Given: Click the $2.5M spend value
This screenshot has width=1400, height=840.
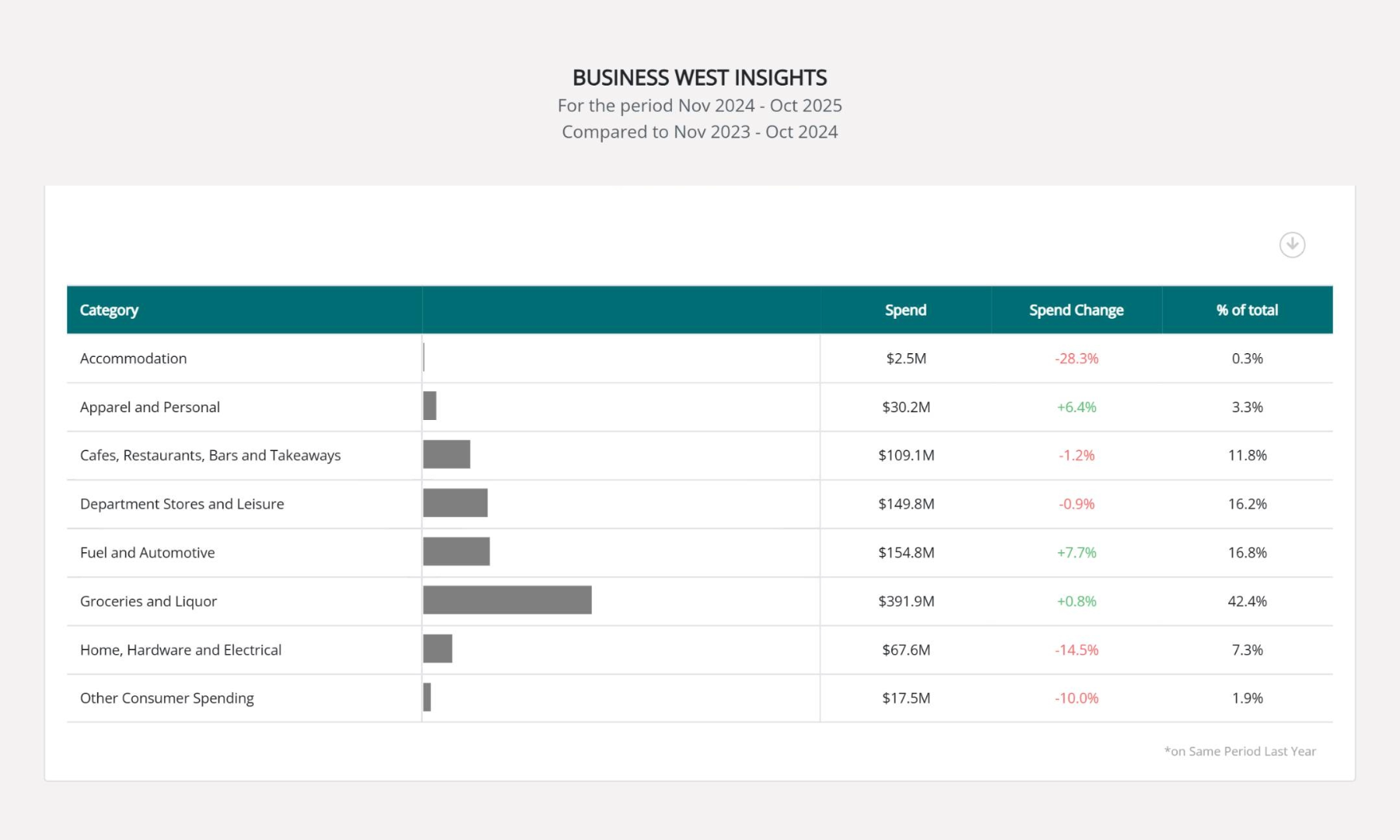Looking at the screenshot, I should pos(906,359).
